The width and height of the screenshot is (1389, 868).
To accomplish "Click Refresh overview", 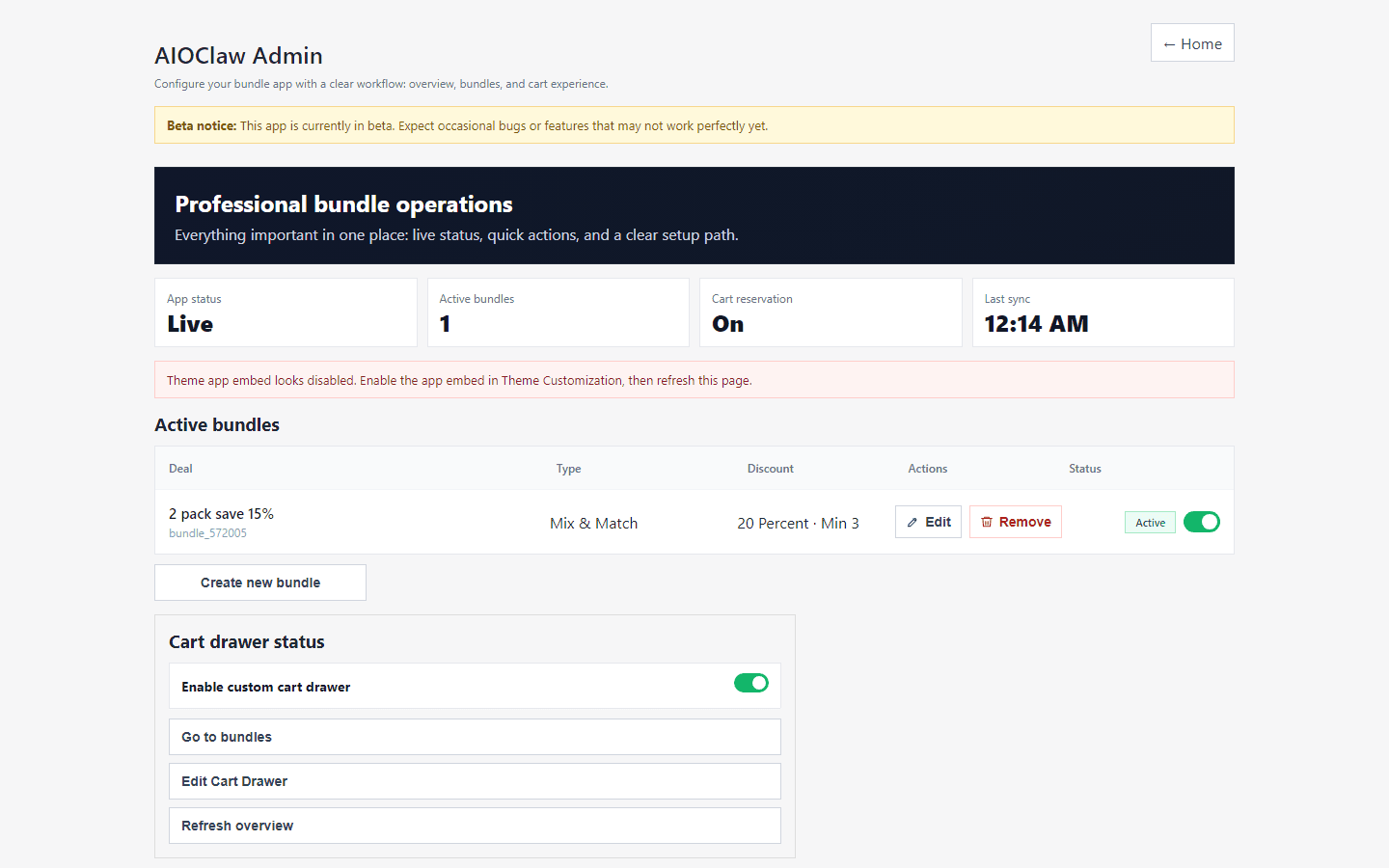I will point(475,826).
